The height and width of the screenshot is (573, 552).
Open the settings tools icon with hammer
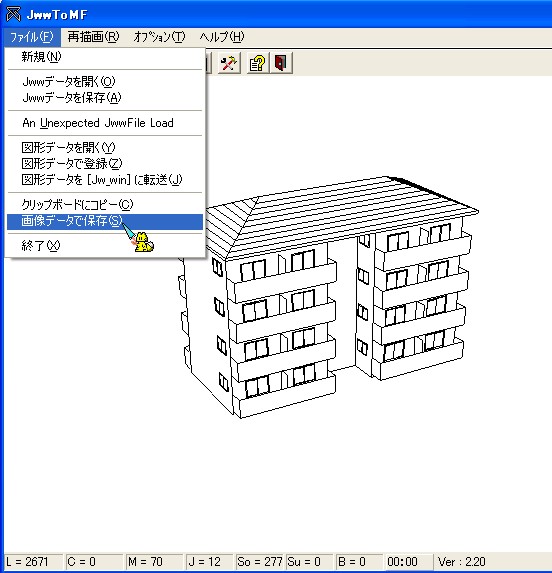(229, 63)
